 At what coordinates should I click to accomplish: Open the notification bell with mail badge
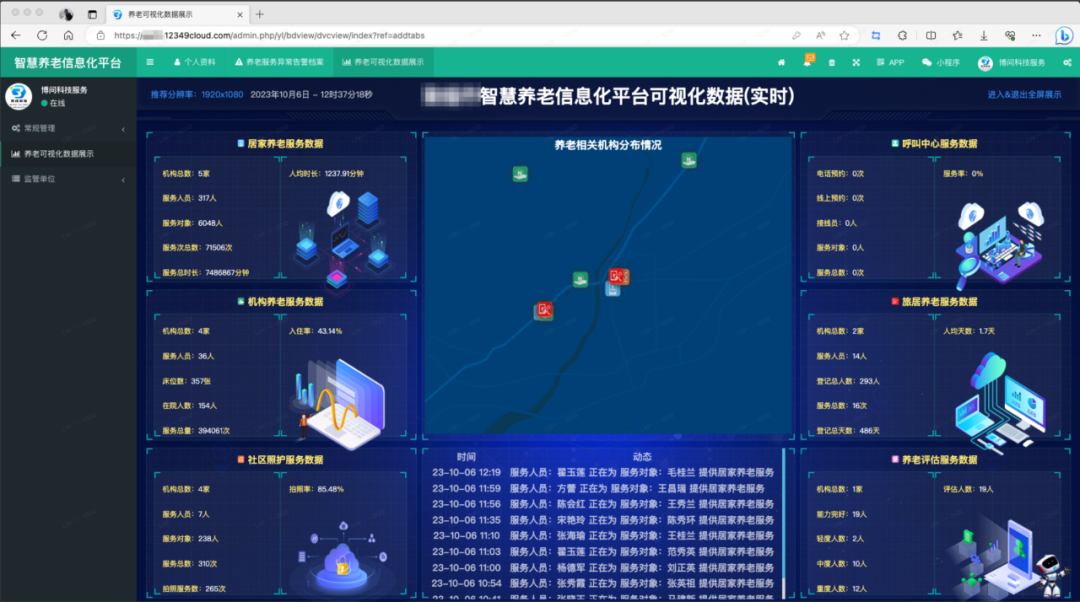point(807,62)
